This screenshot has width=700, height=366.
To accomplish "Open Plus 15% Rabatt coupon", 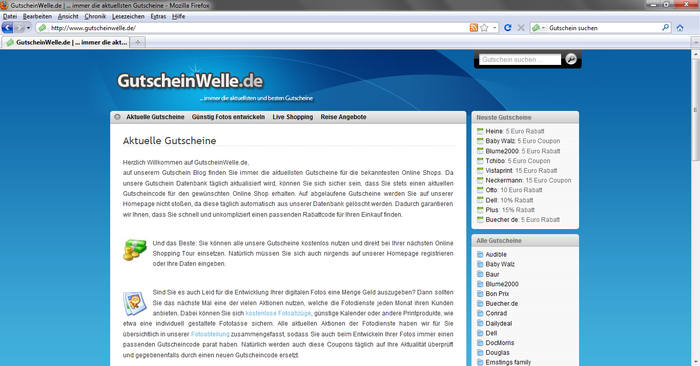I will [x=510, y=210].
